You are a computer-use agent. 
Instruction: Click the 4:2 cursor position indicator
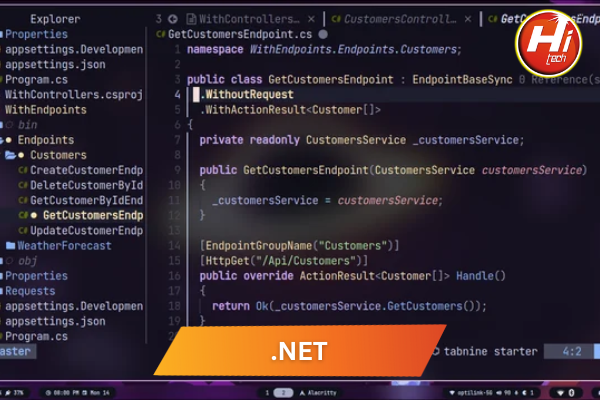pyautogui.click(x=573, y=351)
